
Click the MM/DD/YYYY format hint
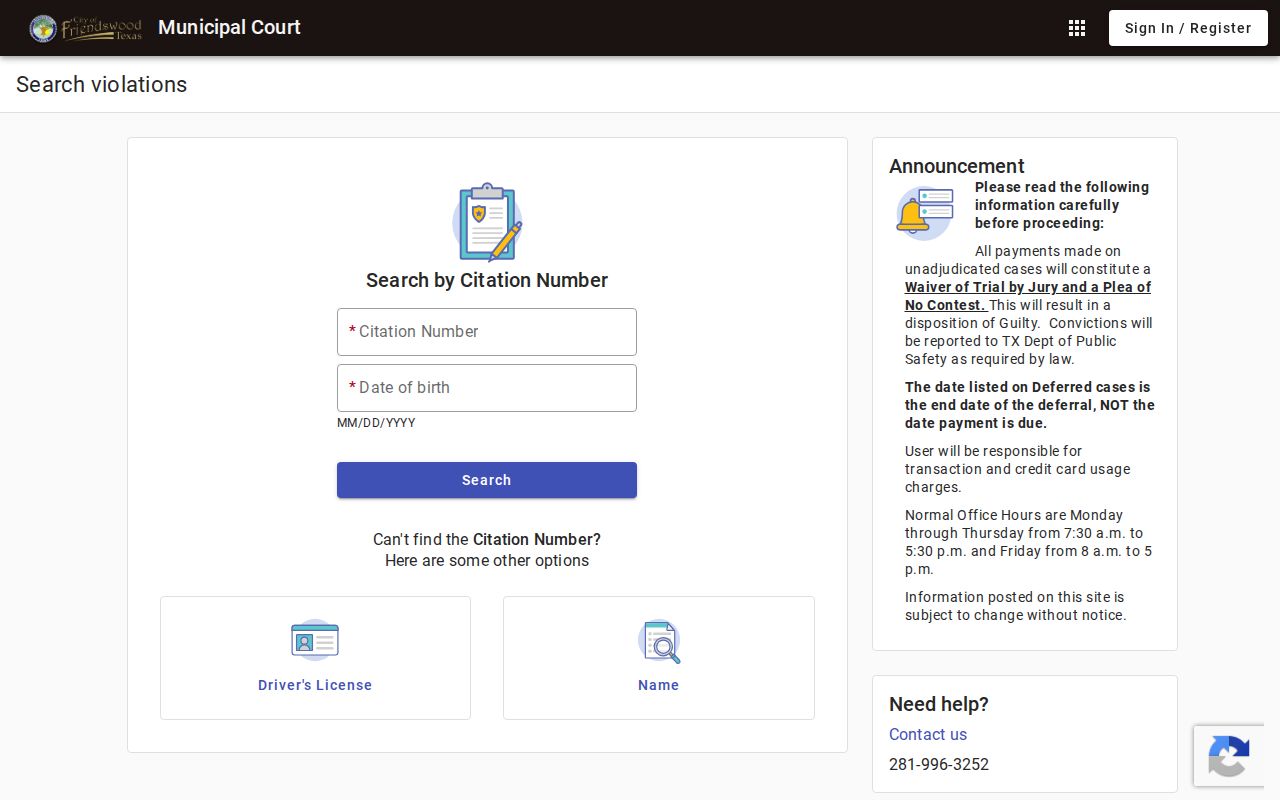[376, 423]
